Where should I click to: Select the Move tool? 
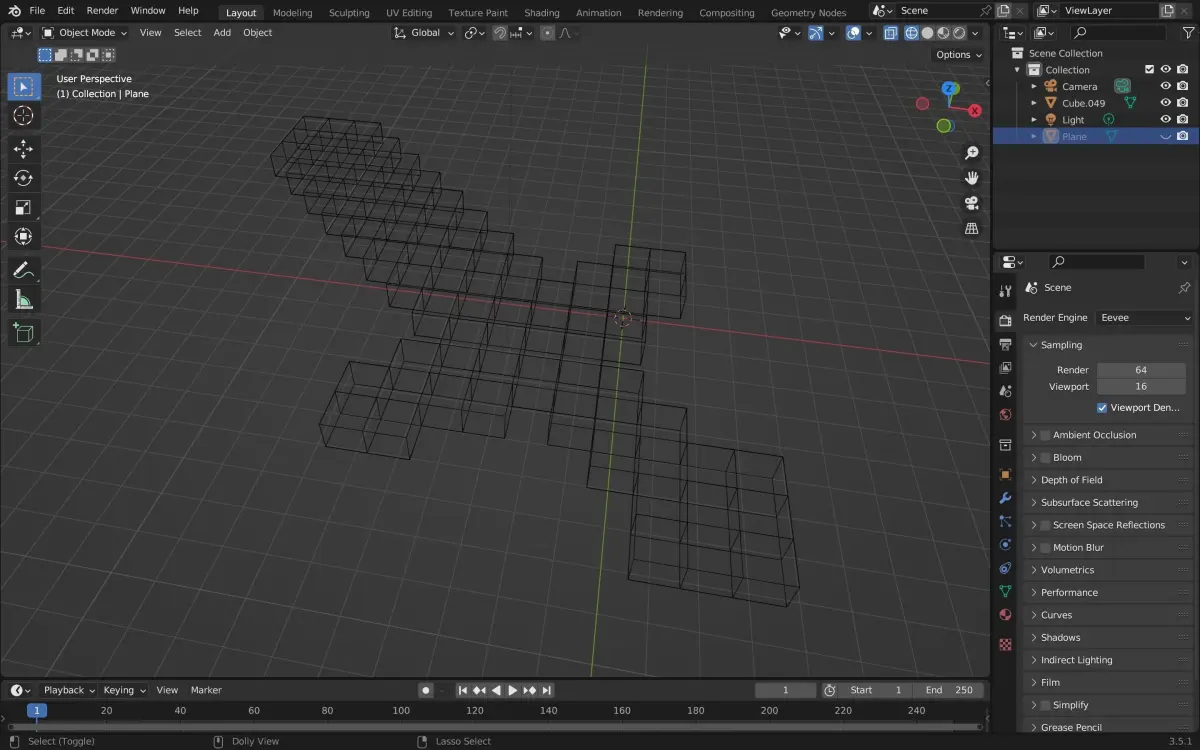(x=23, y=149)
